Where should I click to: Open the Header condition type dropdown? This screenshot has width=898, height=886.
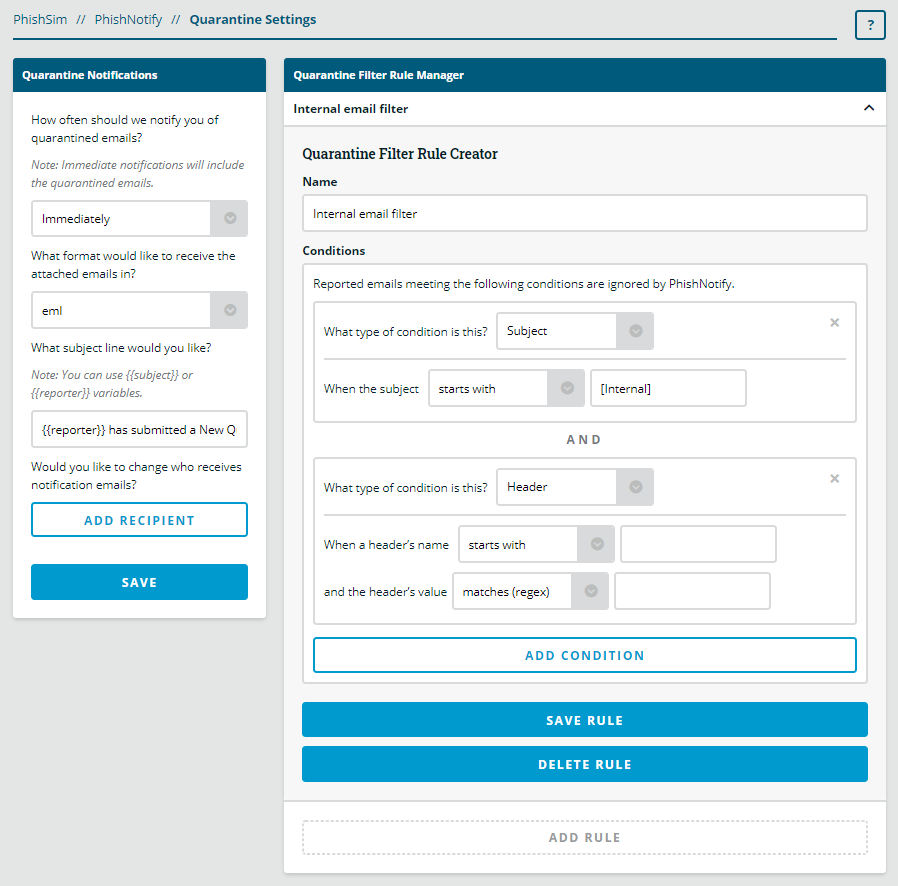[x=575, y=487]
